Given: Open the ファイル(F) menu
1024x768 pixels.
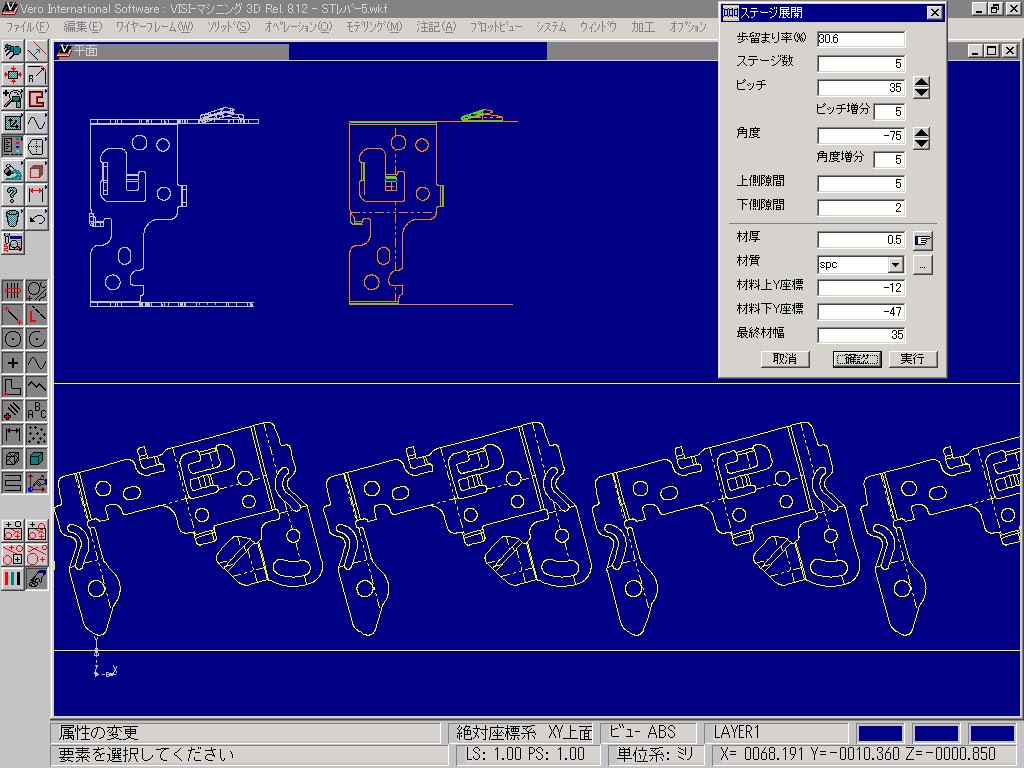Looking at the screenshot, I should (27, 27).
